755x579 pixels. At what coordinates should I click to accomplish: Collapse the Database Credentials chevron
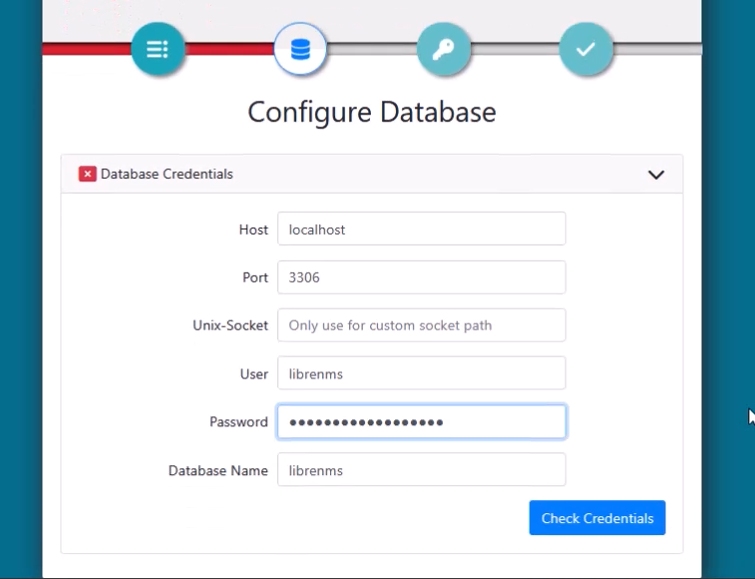coord(656,174)
